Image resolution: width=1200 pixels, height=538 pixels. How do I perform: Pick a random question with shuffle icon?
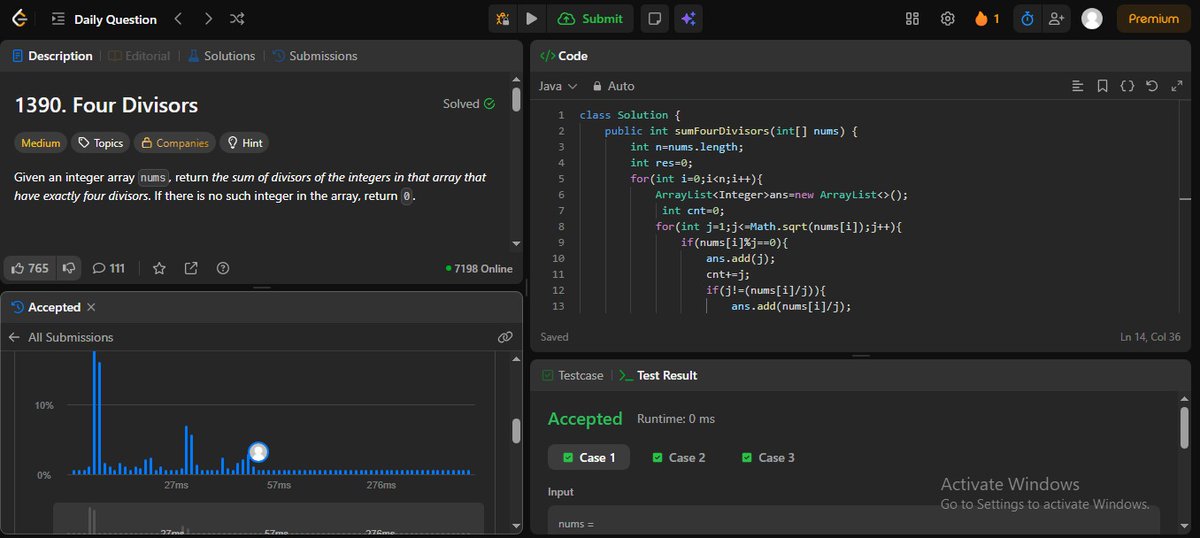pos(237,18)
